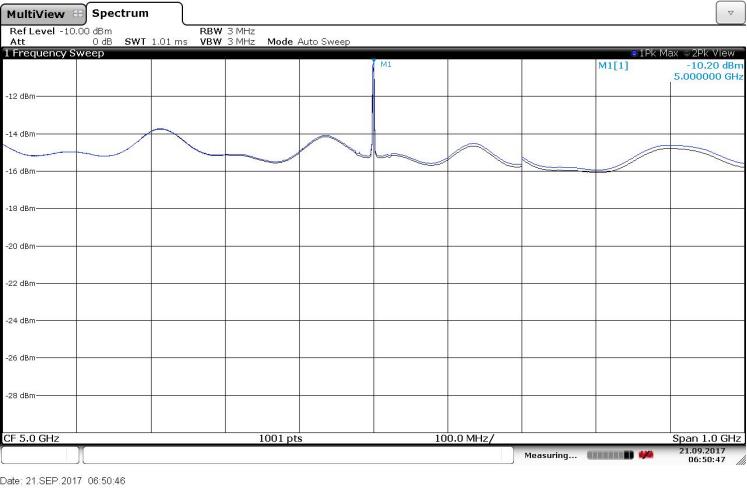Open the top-right dropdown arrow button

click(730, 13)
